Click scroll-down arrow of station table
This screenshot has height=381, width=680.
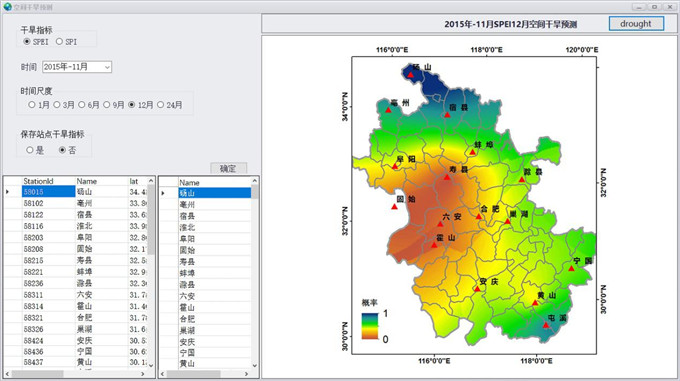151,365
